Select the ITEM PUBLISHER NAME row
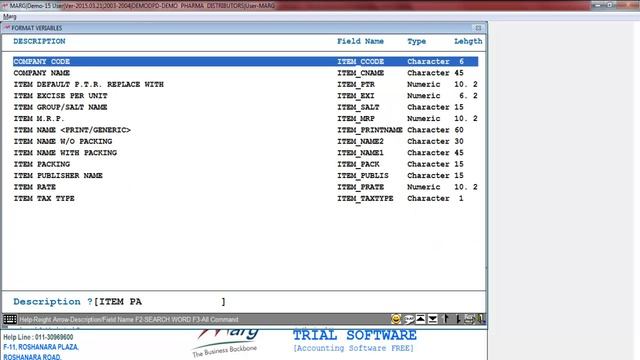Image resolution: width=640 pixels, height=360 pixels. click(x=245, y=176)
